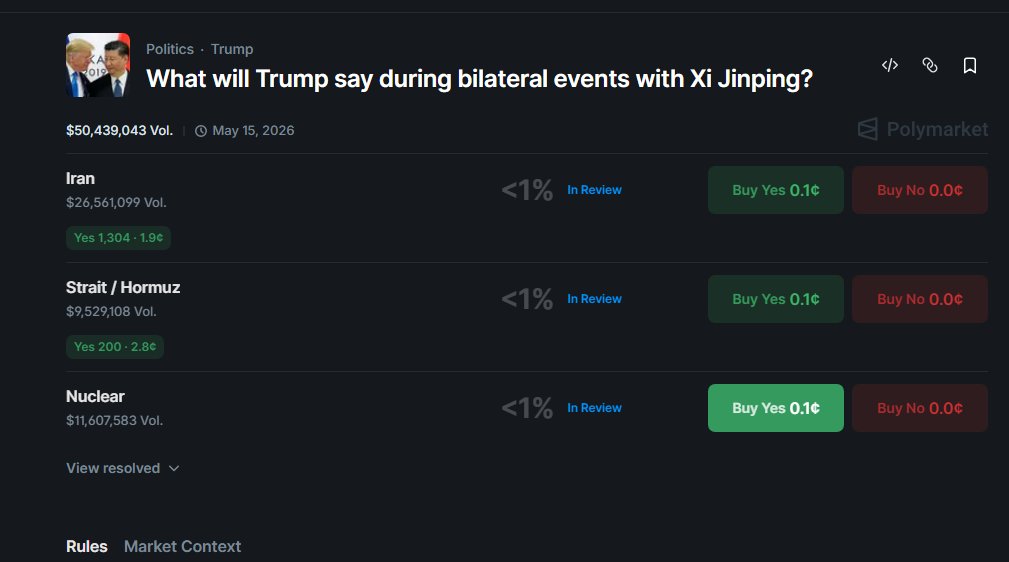Buy No on the Iran outcome
This screenshot has height=562, width=1009.
[920, 190]
